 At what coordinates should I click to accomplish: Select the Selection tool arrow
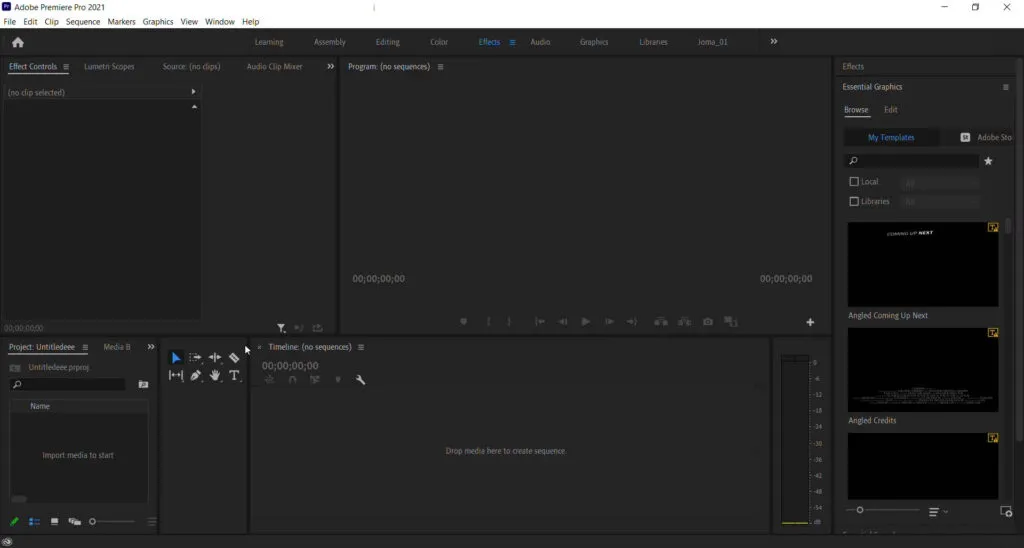tap(176, 358)
